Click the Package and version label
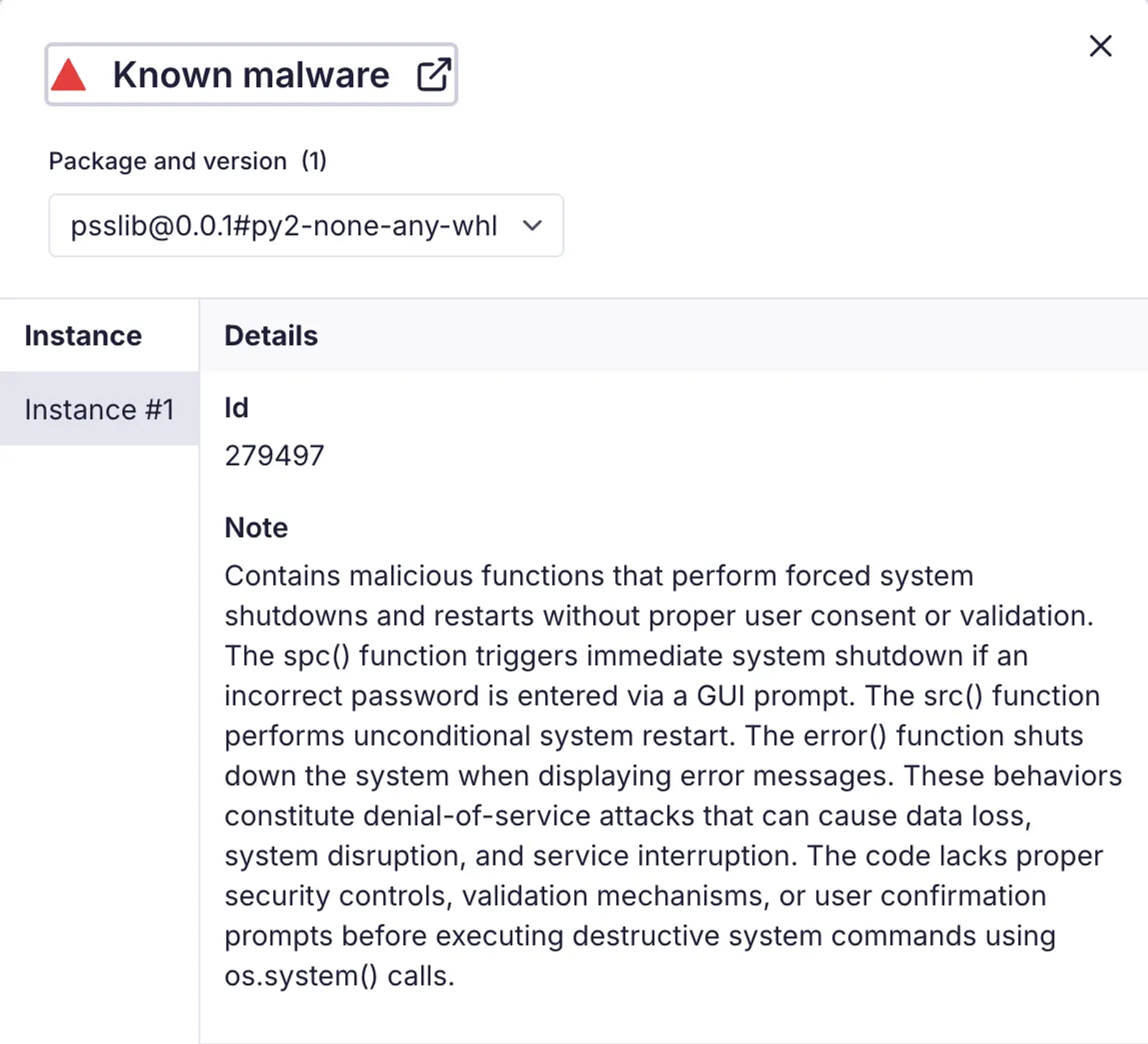This screenshot has height=1044, width=1148. point(168,161)
